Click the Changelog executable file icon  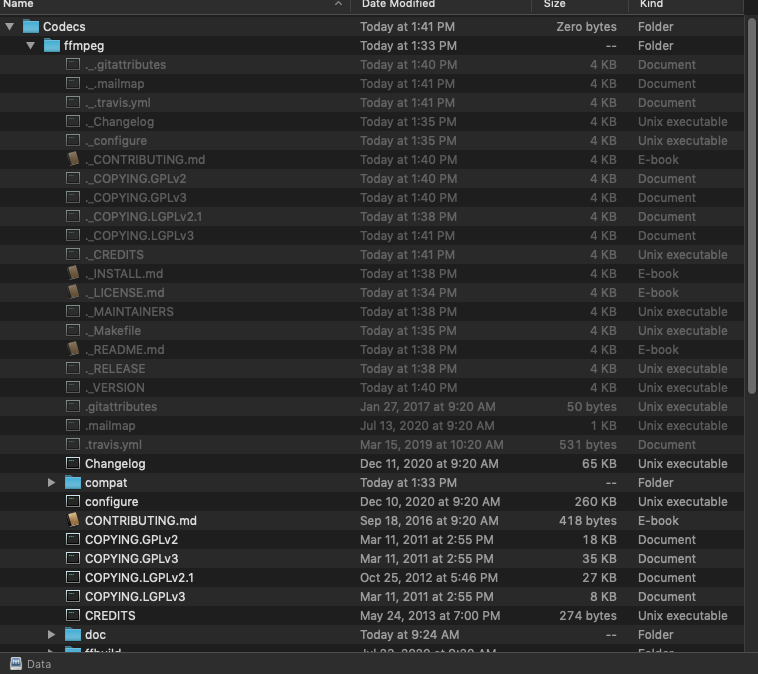point(73,463)
